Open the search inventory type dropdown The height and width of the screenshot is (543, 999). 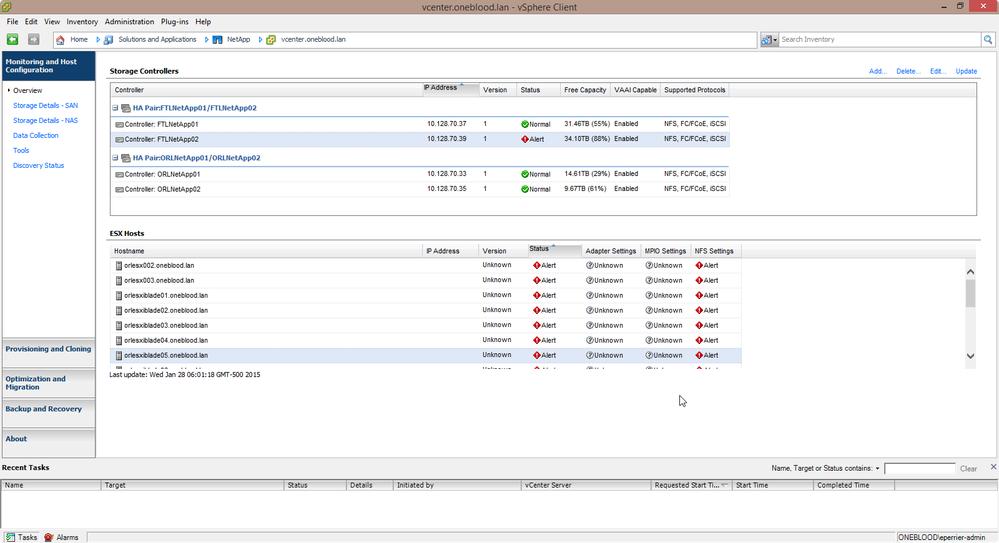(x=769, y=40)
